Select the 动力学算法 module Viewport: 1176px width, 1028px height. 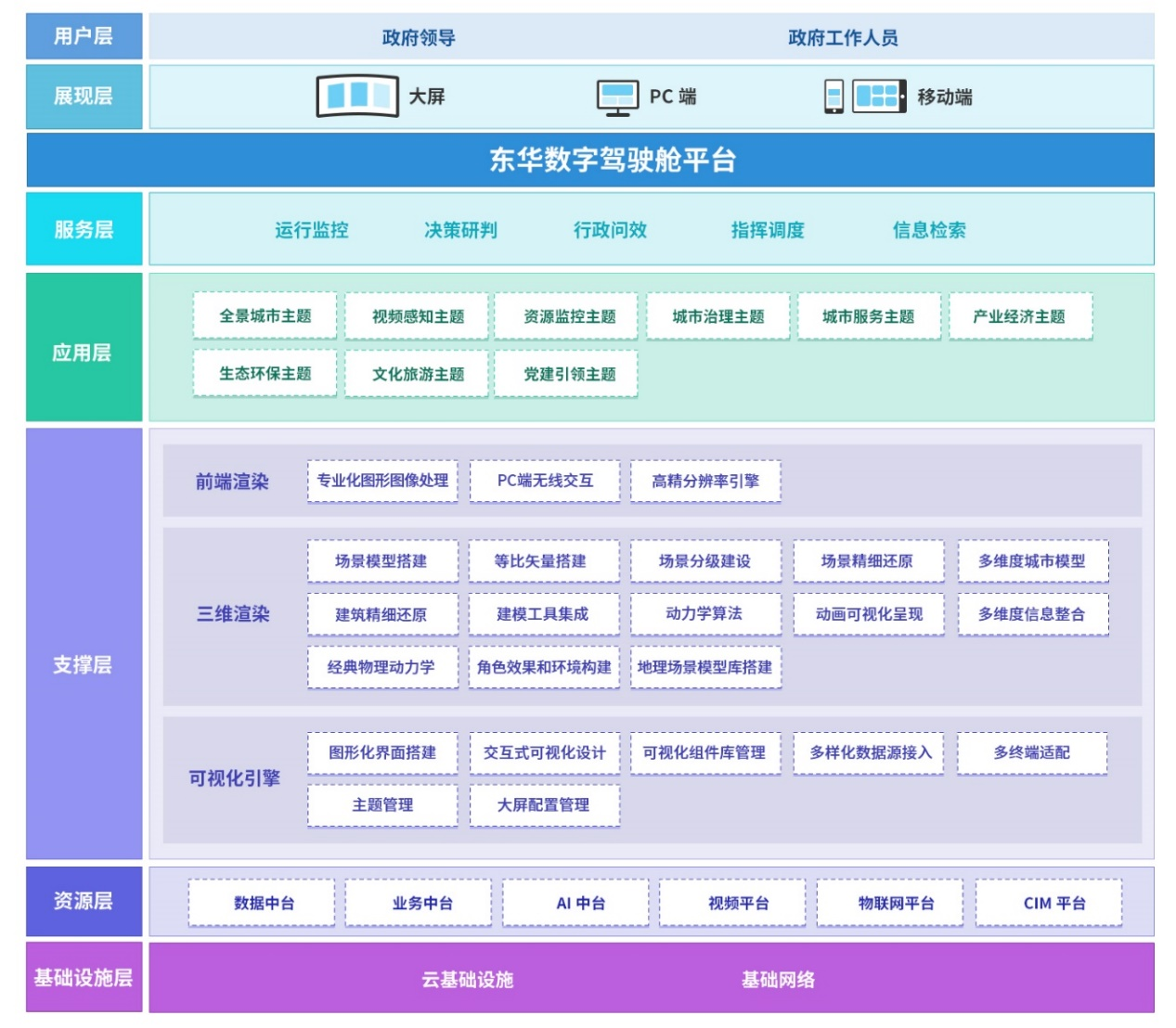point(704,613)
